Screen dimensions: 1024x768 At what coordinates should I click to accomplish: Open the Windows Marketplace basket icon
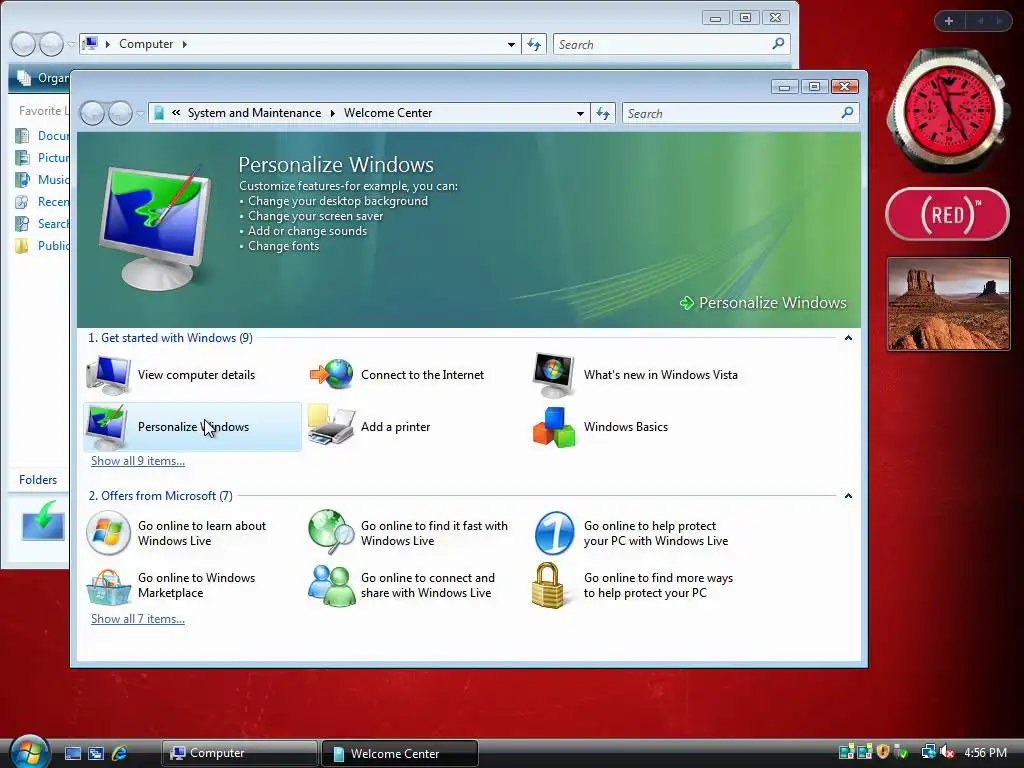pos(108,586)
